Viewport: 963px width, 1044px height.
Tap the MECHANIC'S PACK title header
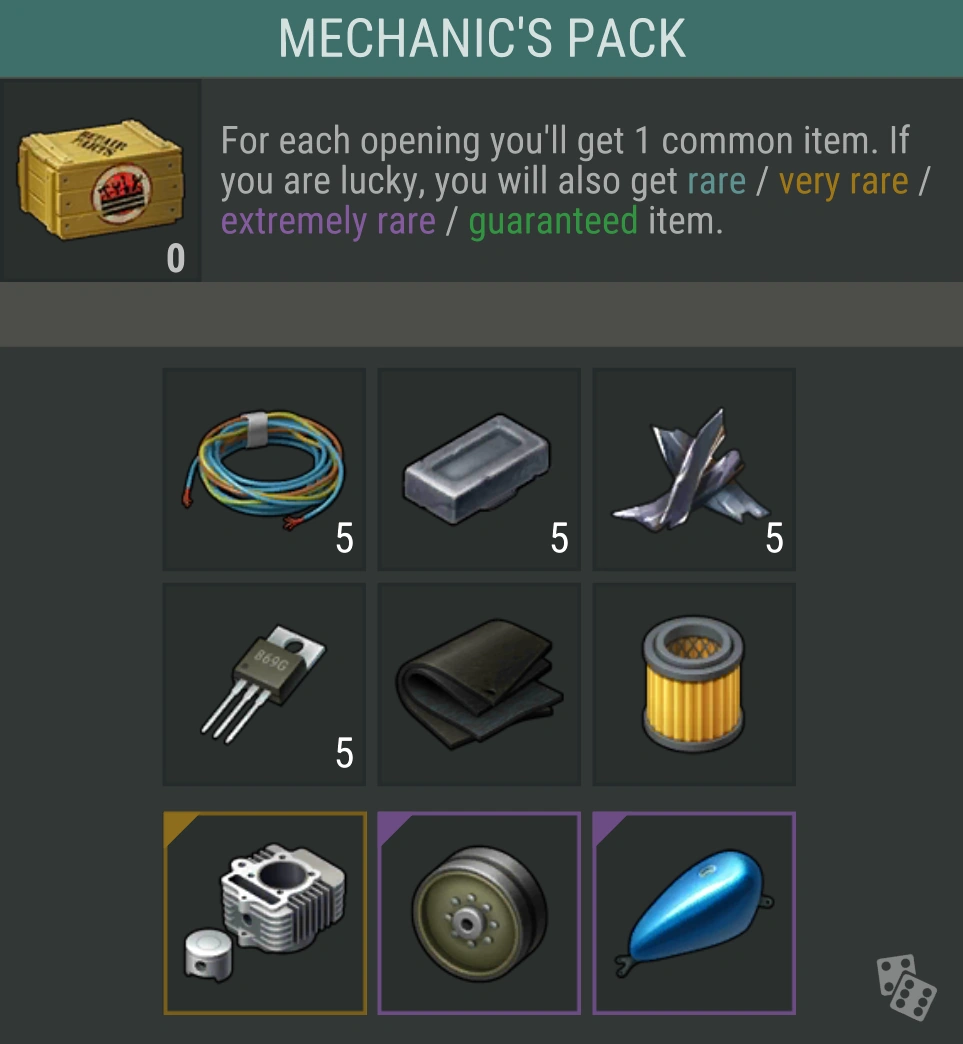coord(482,39)
